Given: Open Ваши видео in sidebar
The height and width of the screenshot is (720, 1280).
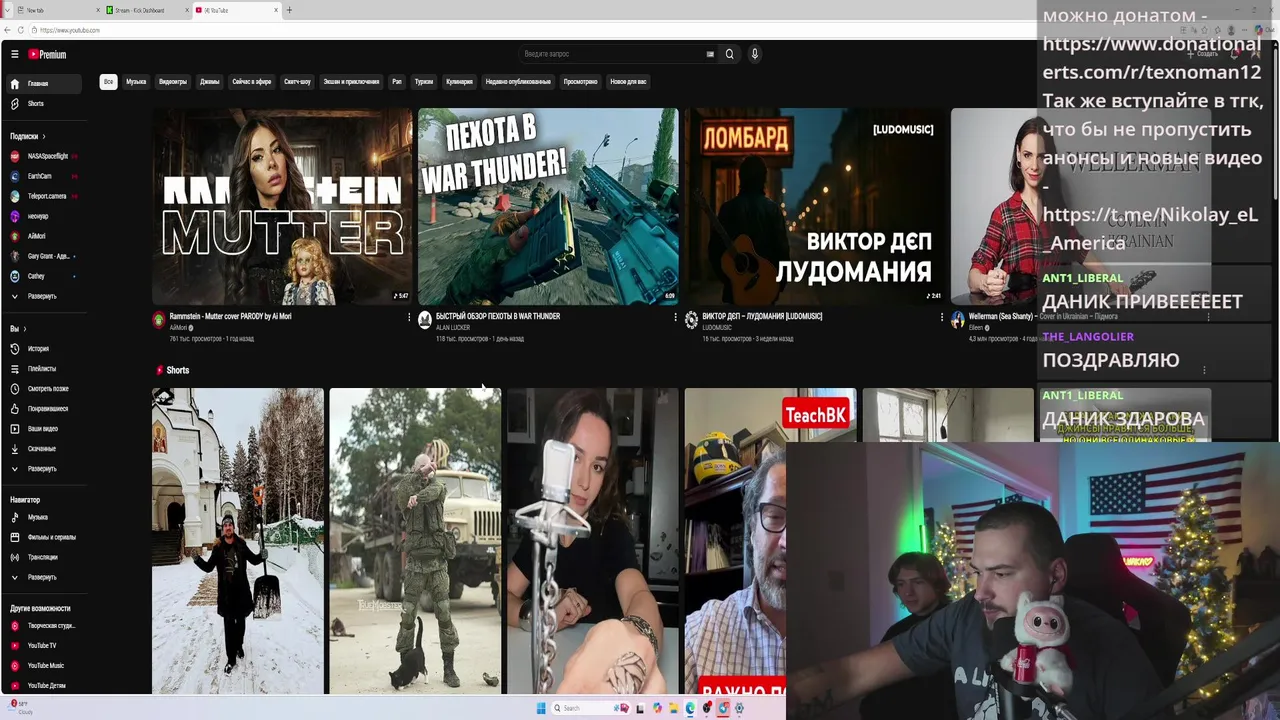Looking at the screenshot, I should click(x=43, y=429).
